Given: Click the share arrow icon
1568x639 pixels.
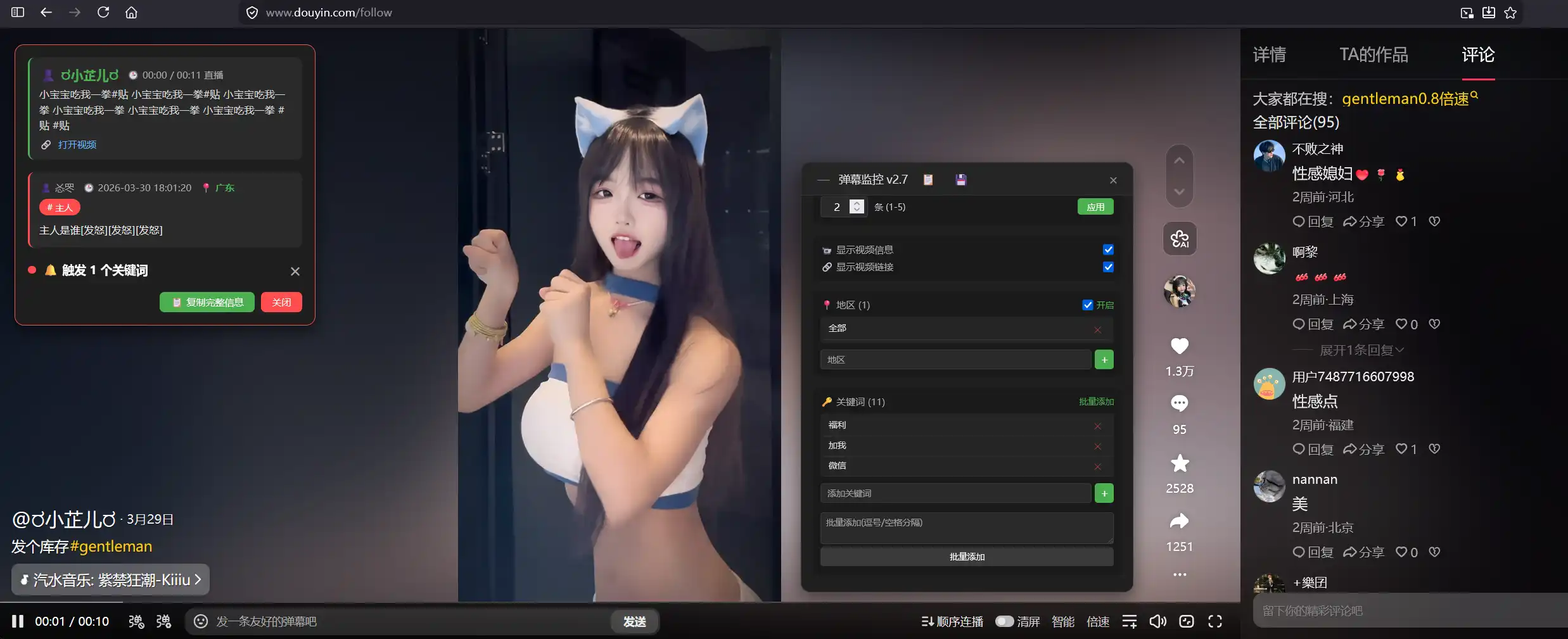Looking at the screenshot, I should coord(1179,522).
